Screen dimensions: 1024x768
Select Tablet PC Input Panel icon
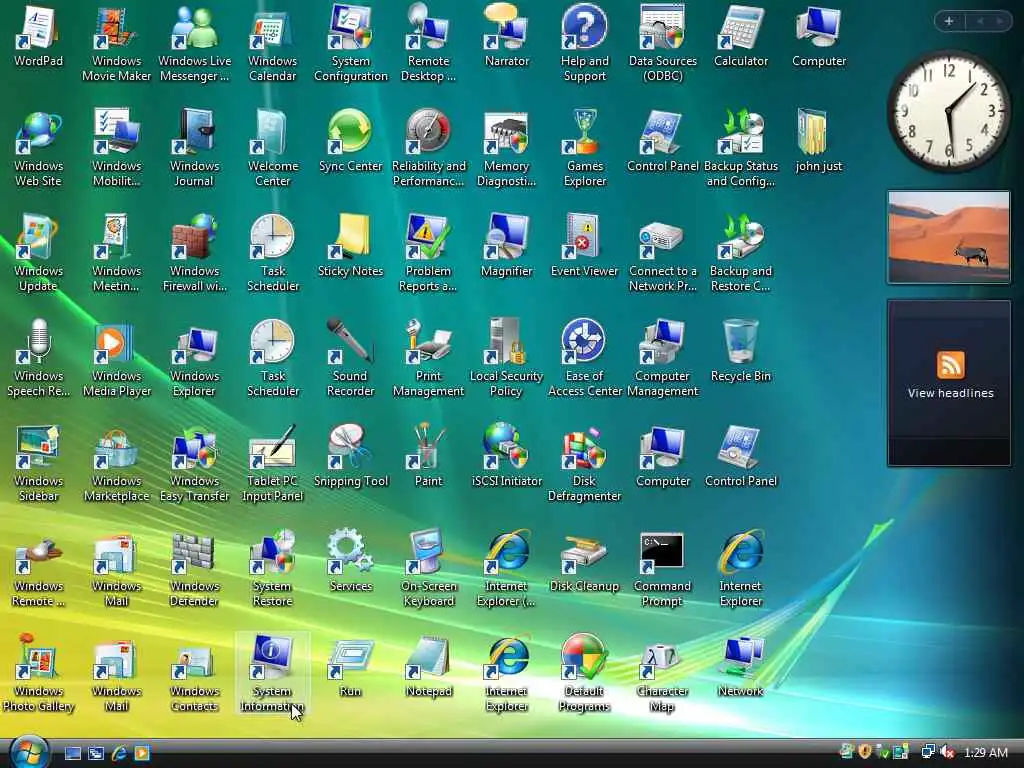[x=272, y=464]
